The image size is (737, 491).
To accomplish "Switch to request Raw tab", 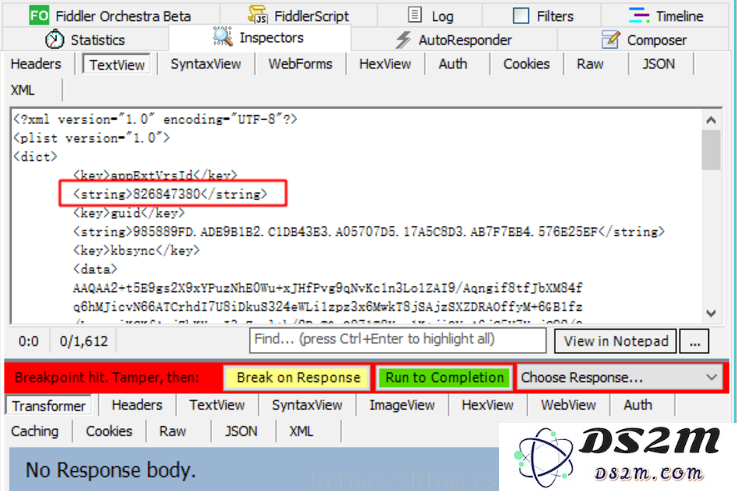I will 590,64.
